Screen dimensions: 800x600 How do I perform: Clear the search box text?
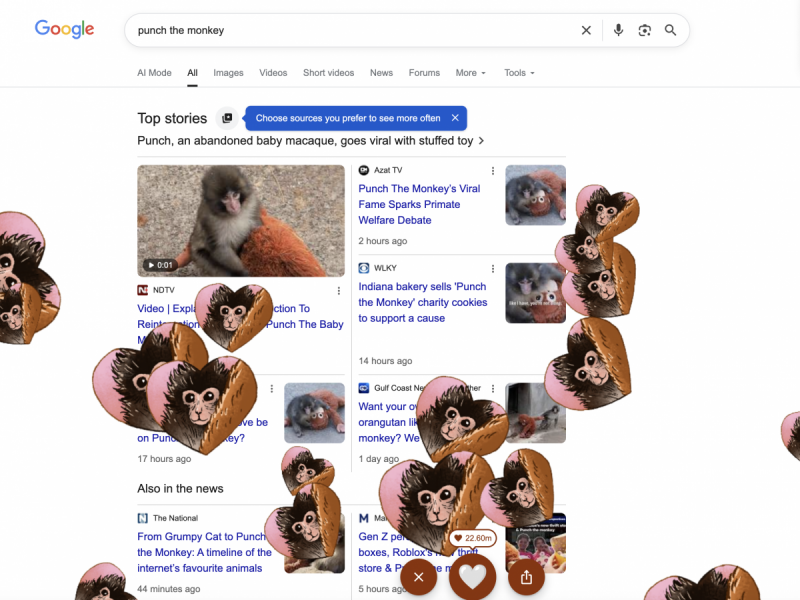586,31
